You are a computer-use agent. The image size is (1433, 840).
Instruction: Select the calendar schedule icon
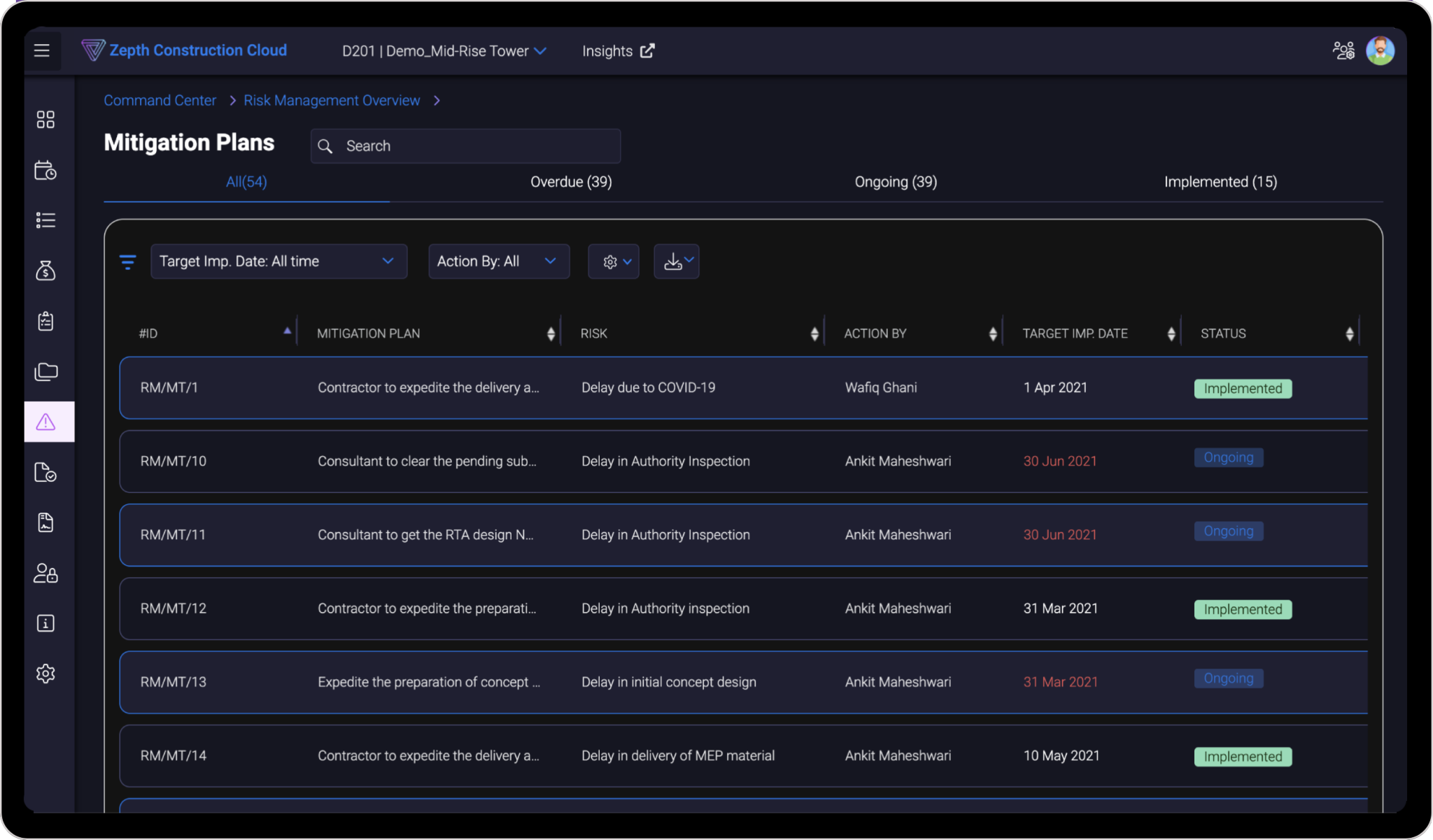pyautogui.click(x=45, y=170)
